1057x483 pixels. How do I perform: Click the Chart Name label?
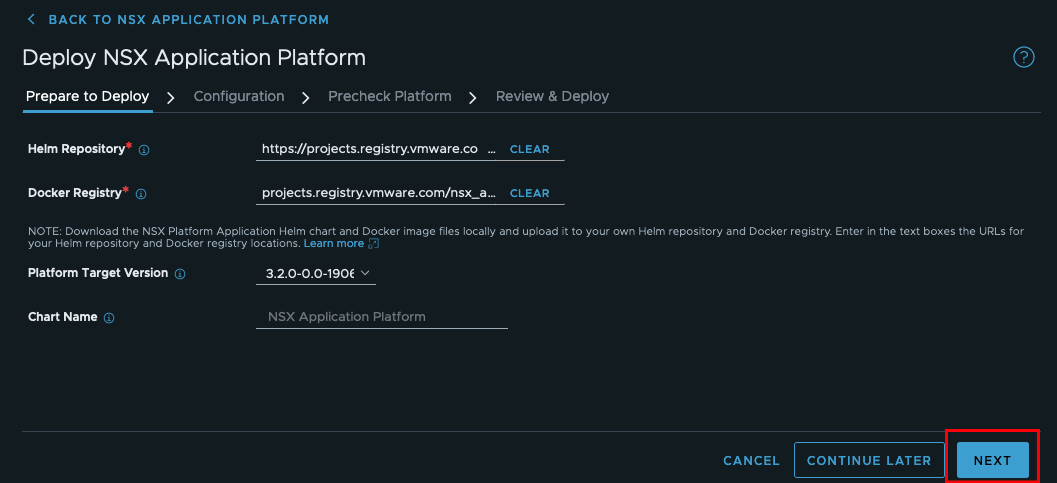click(63, 317)
